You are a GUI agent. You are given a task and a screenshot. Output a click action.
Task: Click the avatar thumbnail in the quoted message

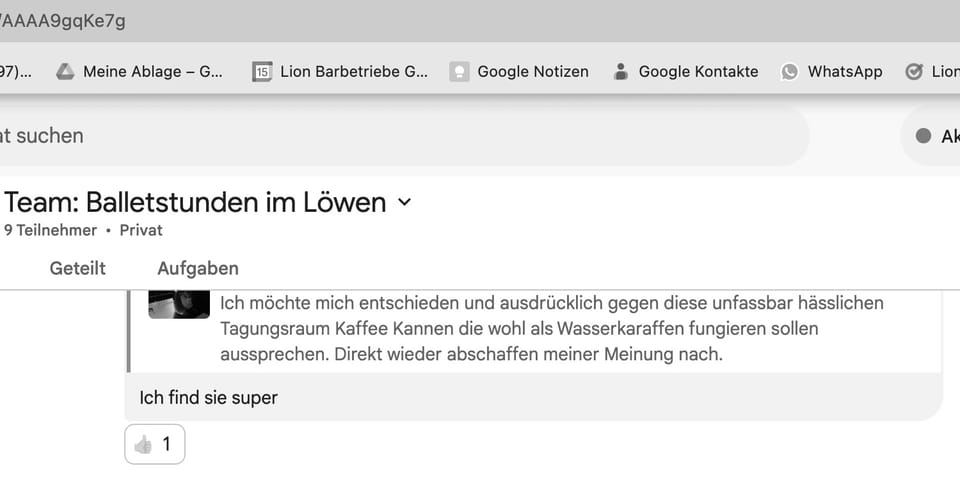tap(179, 304)
